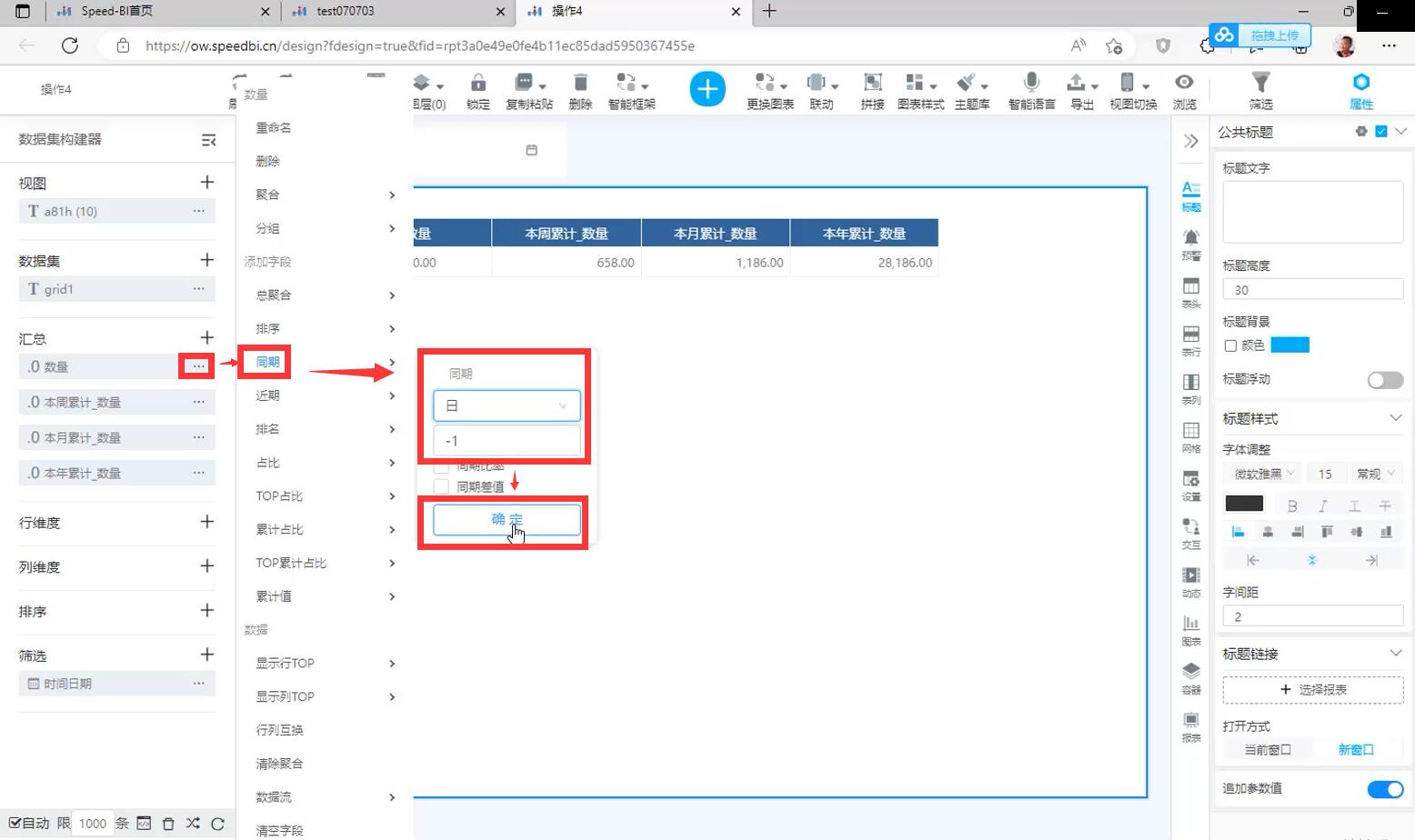Toggle the title floating (标题浮动) switch

point(1385,380)
